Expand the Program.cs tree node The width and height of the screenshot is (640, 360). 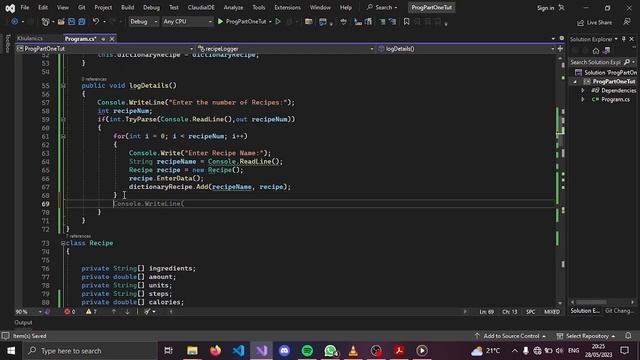583,100
